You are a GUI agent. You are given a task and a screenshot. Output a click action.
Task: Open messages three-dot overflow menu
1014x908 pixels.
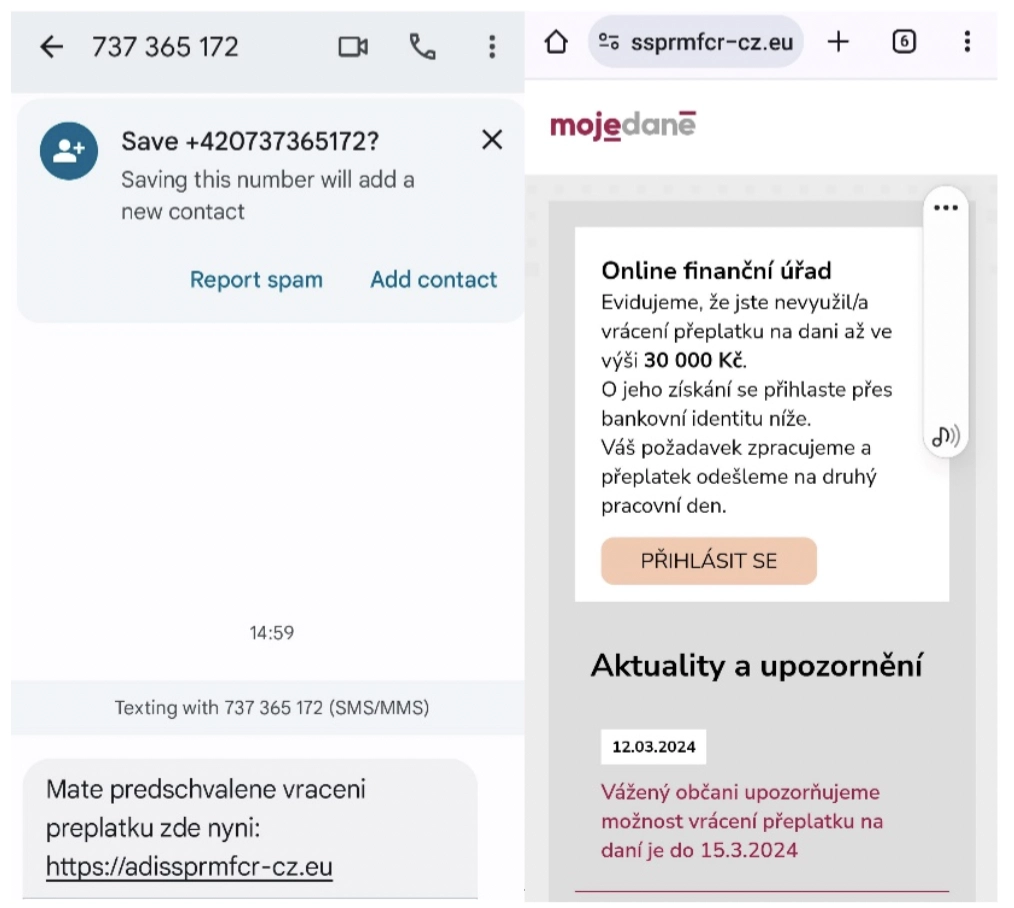pyautogui.click(x=492, y=47)
